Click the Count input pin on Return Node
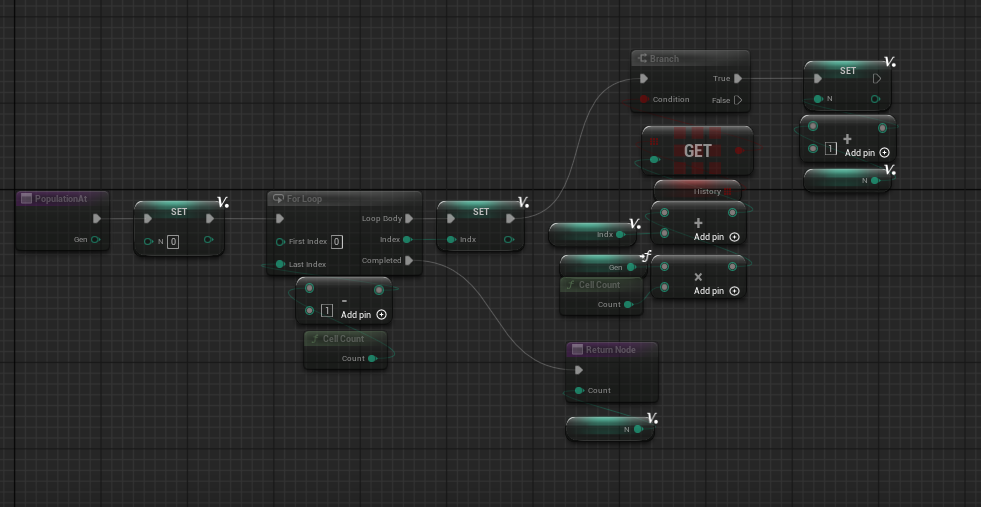Screen dimensions: 981x507 click(x=579, y=391)
